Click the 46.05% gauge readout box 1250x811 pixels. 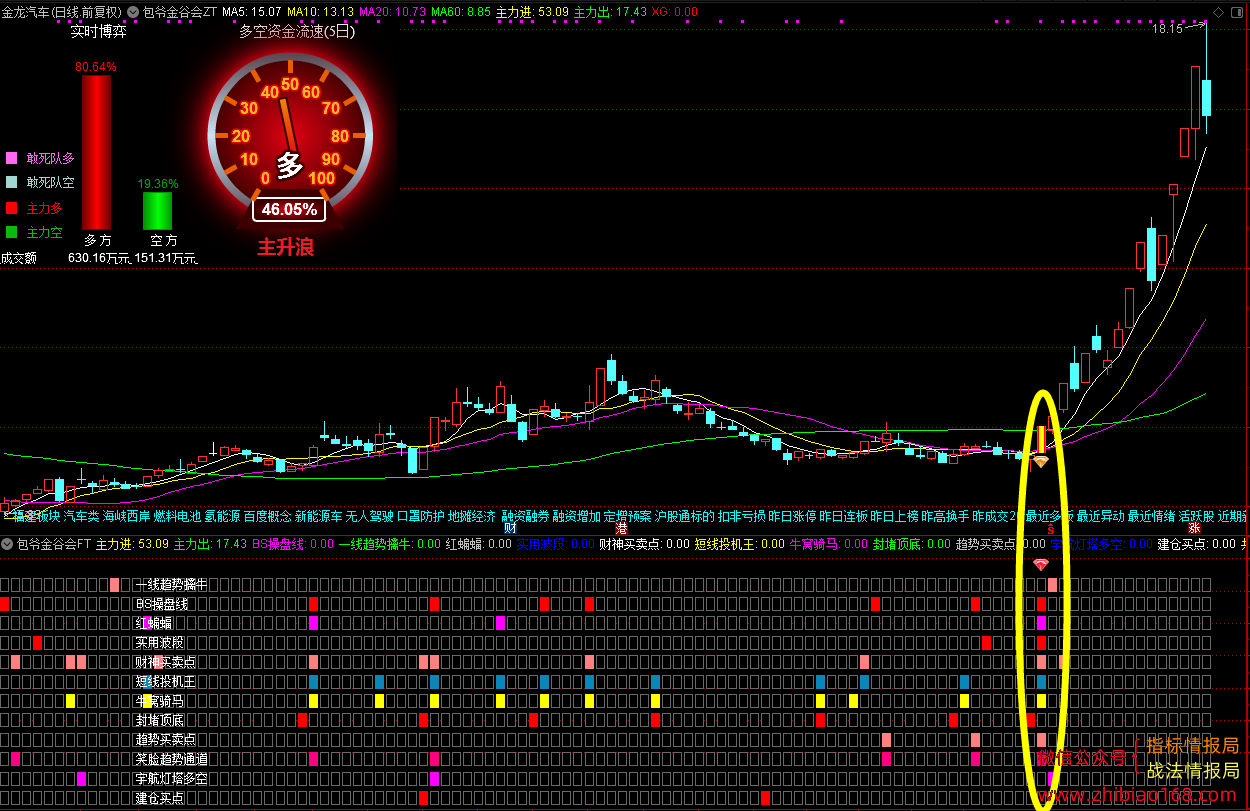click(290, 210)
